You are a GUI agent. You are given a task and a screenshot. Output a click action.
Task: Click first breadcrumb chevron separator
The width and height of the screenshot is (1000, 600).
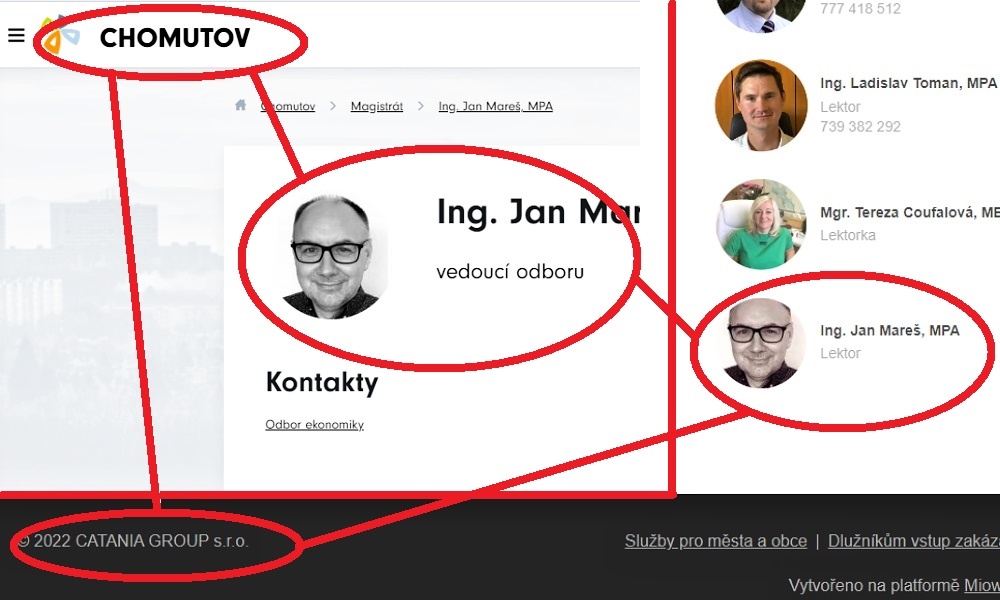point(333,106)
